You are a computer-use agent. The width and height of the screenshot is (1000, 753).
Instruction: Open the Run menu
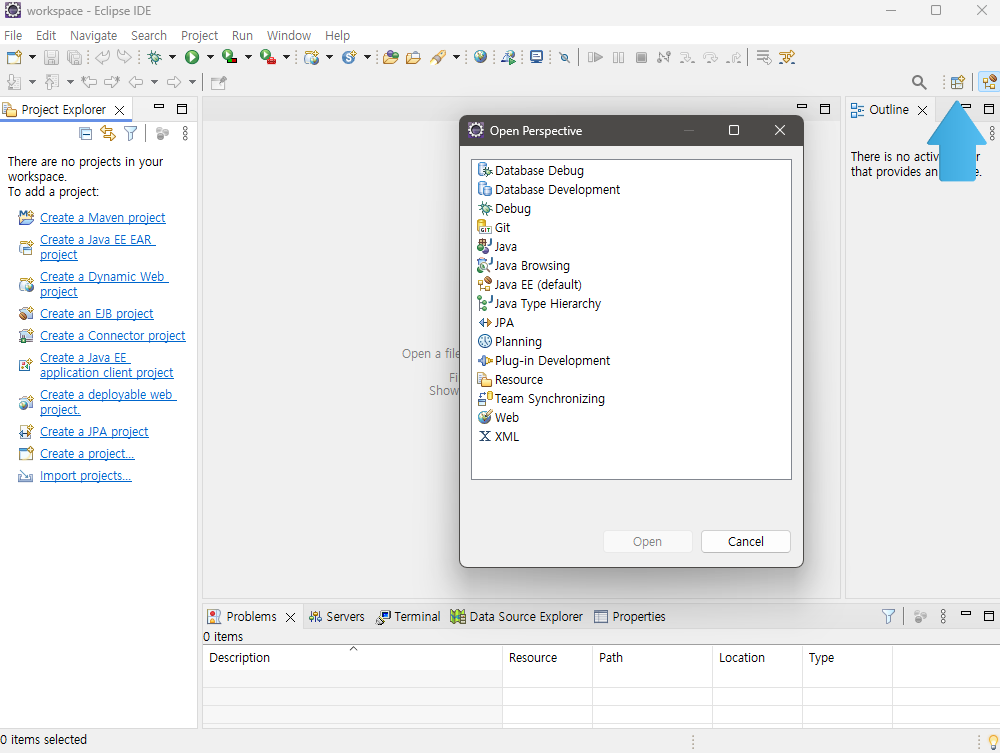tap(242, 36)
